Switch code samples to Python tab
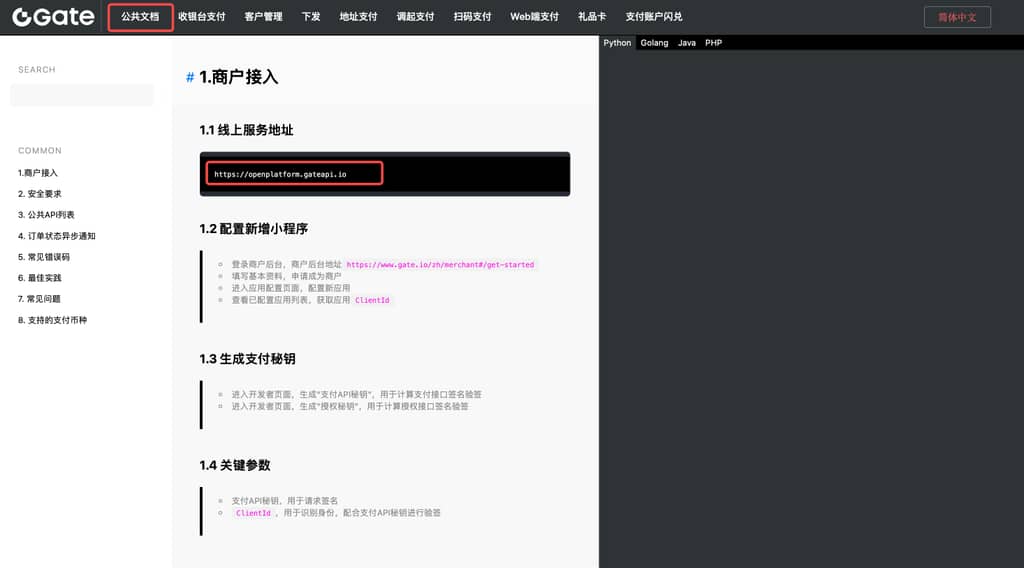 coord(617,43)
